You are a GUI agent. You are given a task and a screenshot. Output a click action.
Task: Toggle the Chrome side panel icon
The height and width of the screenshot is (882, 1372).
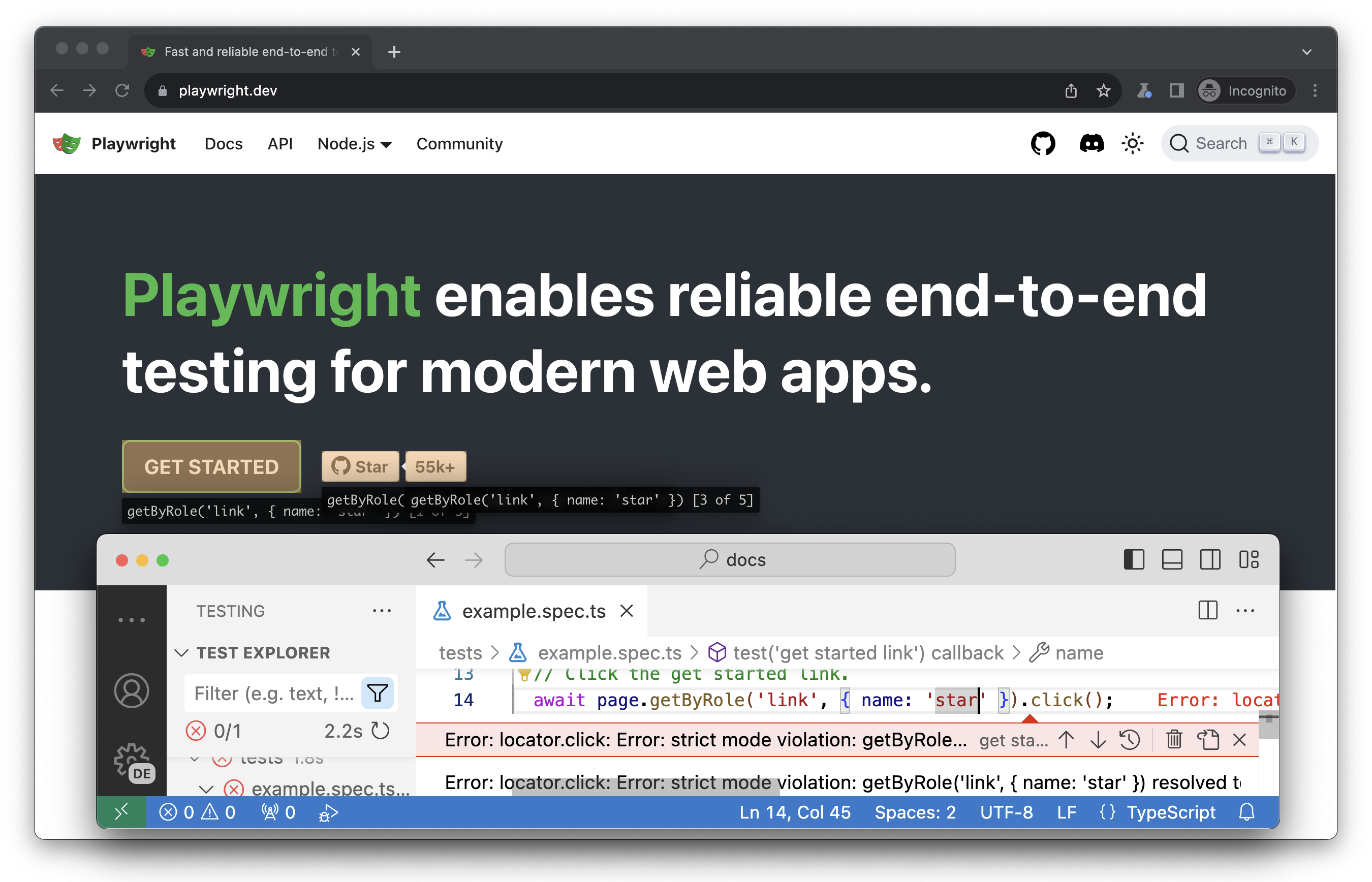pos(1176,90)
